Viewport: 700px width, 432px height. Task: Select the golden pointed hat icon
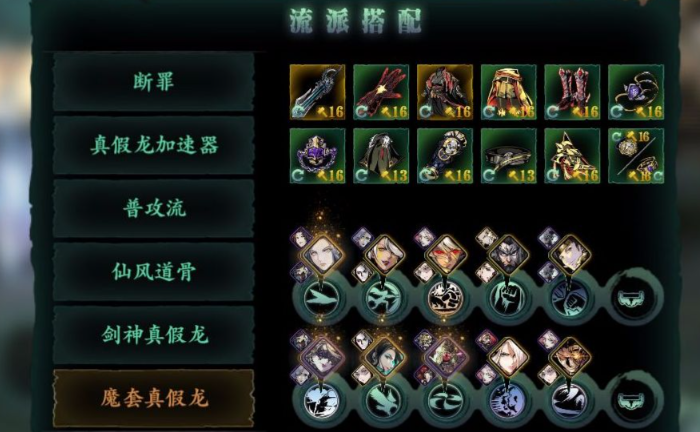[x=572, y=156]
